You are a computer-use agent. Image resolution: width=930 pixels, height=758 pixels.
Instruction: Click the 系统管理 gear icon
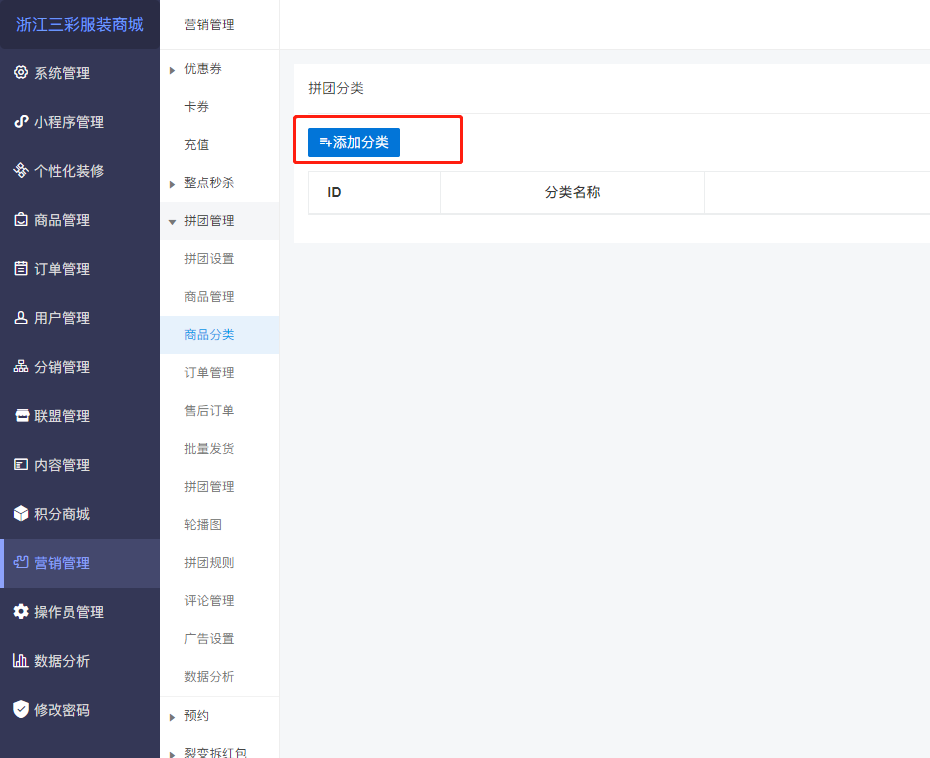pyautogui.click(x=21, y=72)
